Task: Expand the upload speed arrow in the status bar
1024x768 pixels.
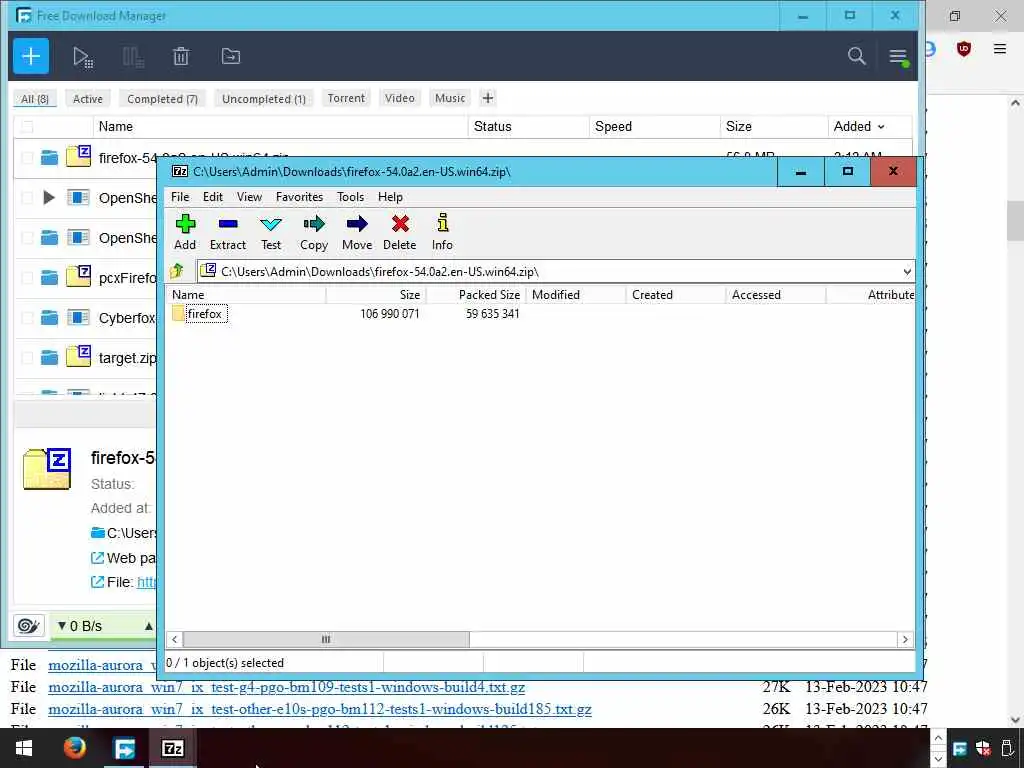Action: pos(149,626)
